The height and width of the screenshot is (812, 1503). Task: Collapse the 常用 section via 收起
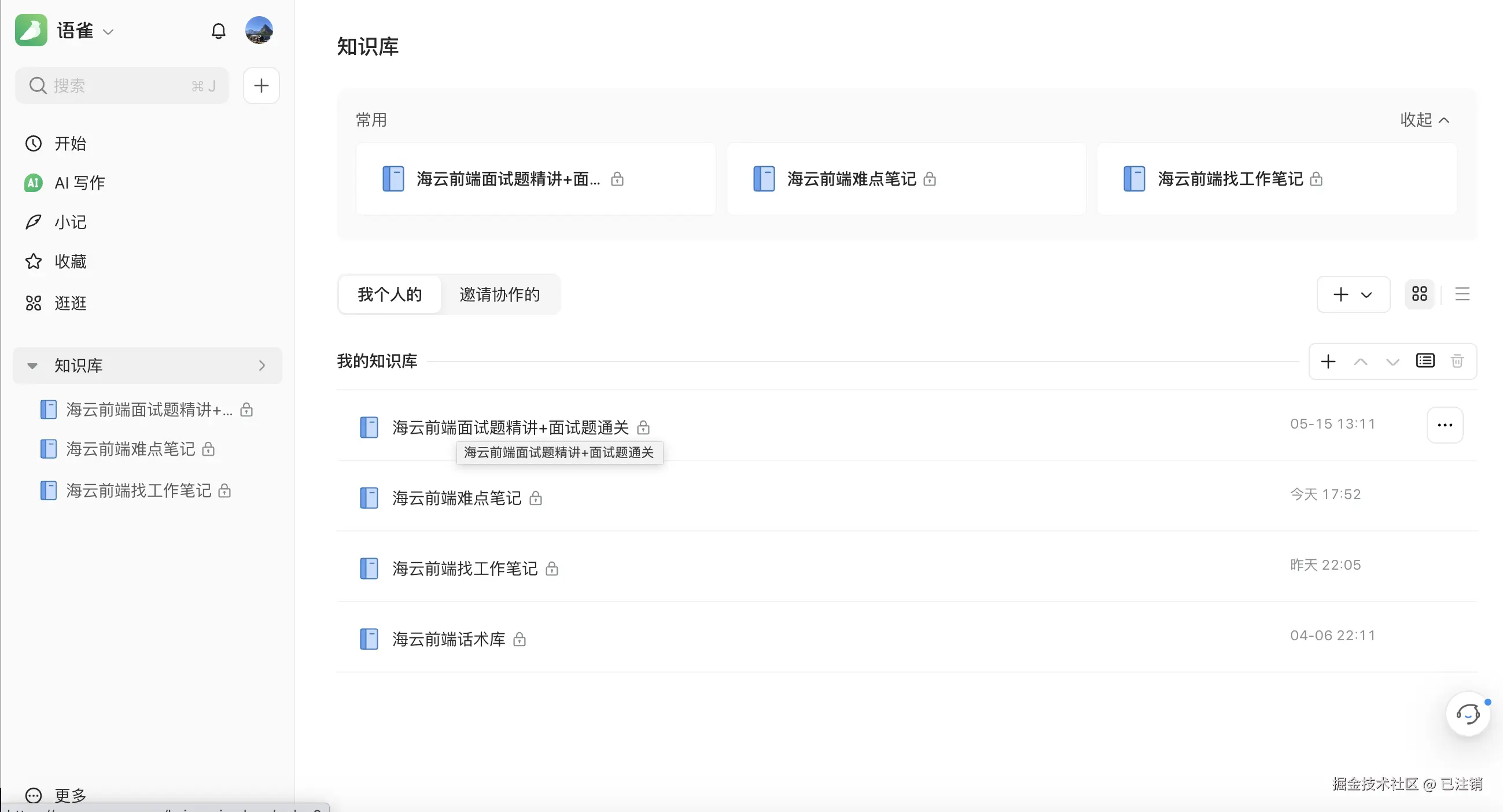[1424, 120]
